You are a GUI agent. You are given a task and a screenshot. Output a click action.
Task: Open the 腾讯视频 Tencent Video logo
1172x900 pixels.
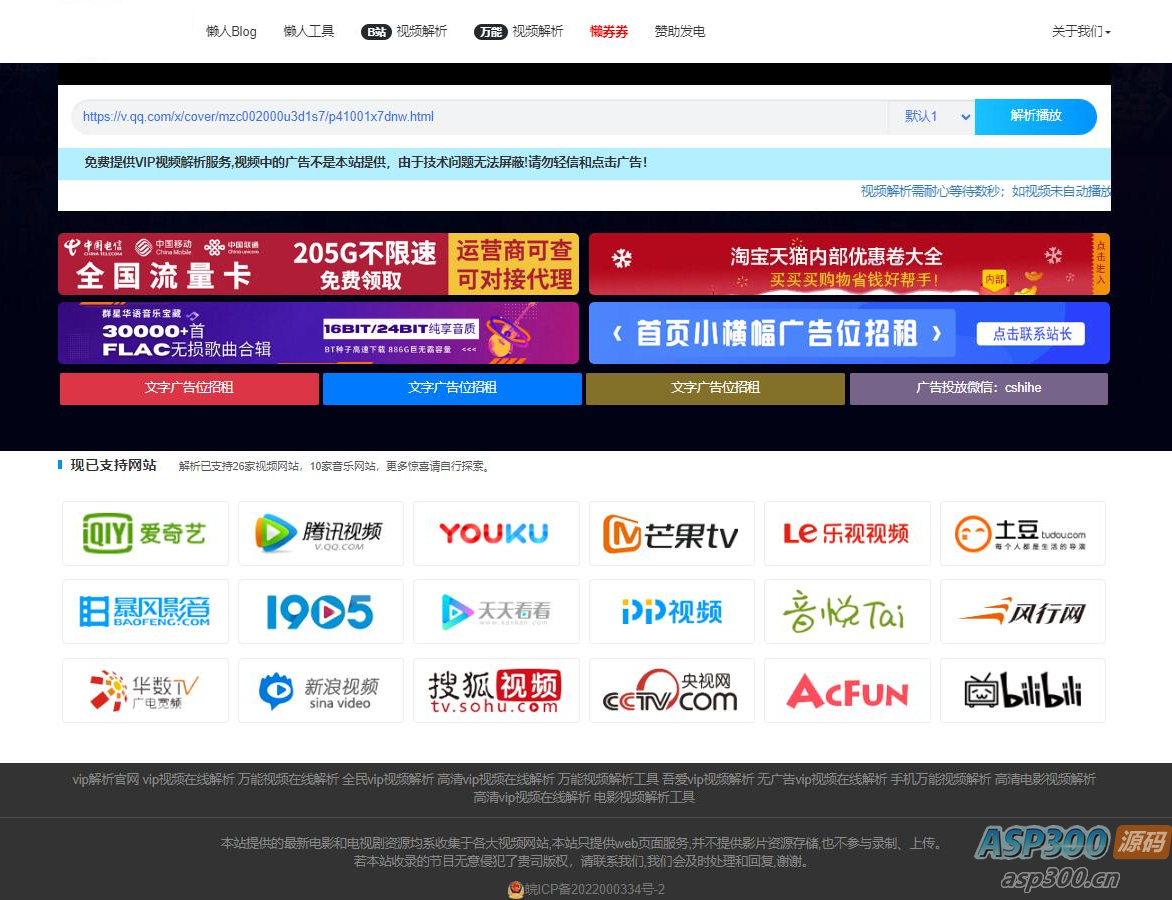pos(321,533)
